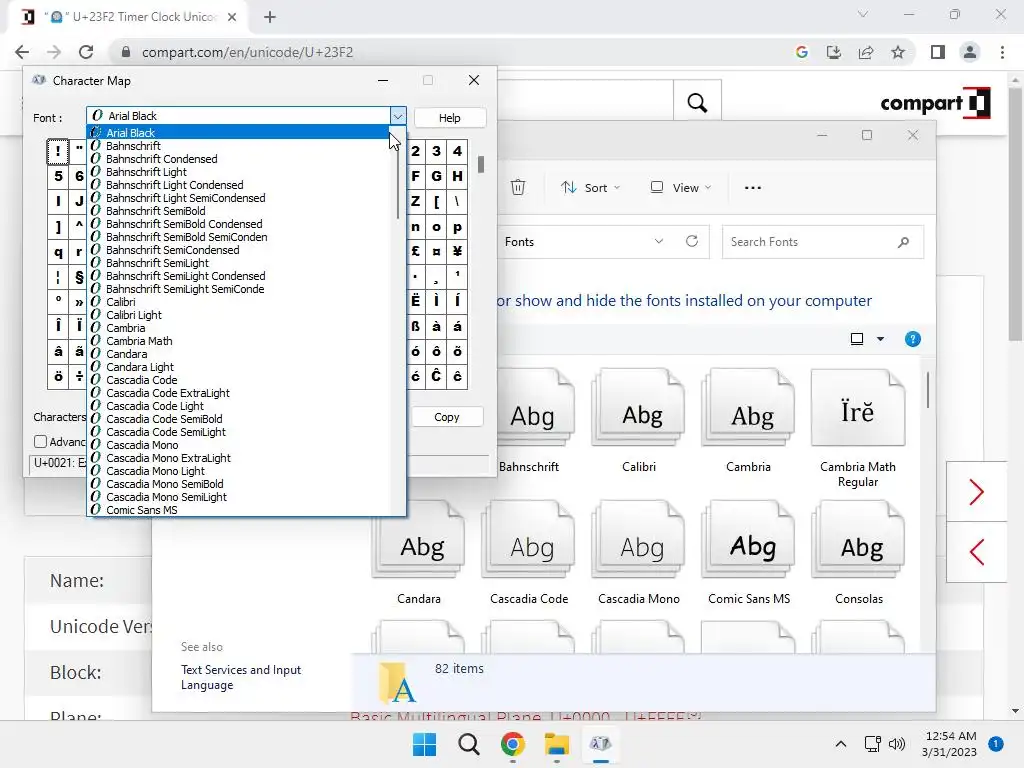Open Windows Start menu

(x=424, y=744)
